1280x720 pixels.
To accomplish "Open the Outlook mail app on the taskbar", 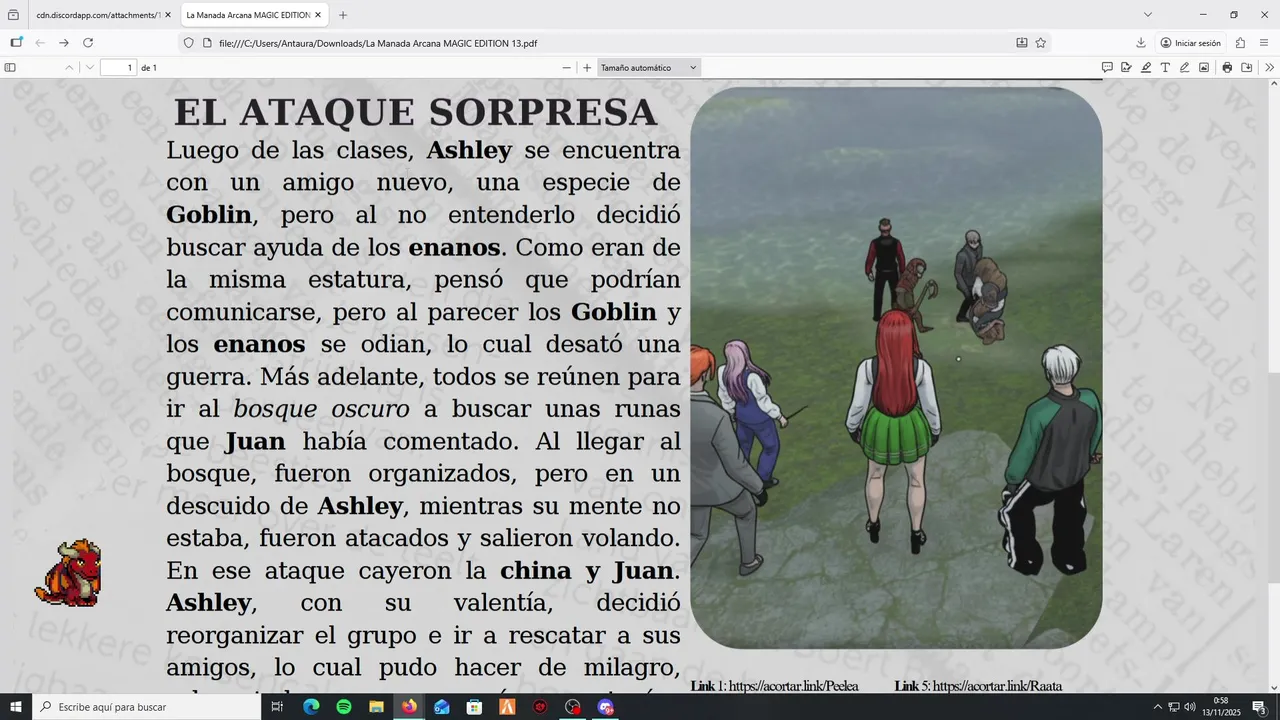I will pos(442,707).
